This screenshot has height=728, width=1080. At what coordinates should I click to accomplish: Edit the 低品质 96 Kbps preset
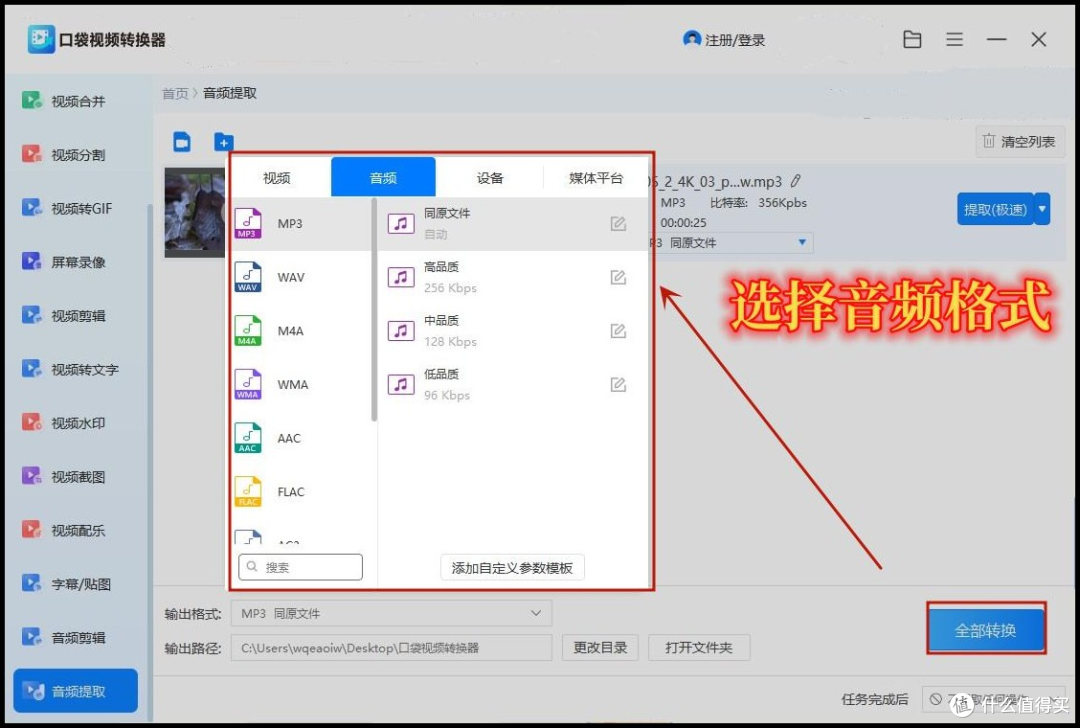click(x=618, y=384)
